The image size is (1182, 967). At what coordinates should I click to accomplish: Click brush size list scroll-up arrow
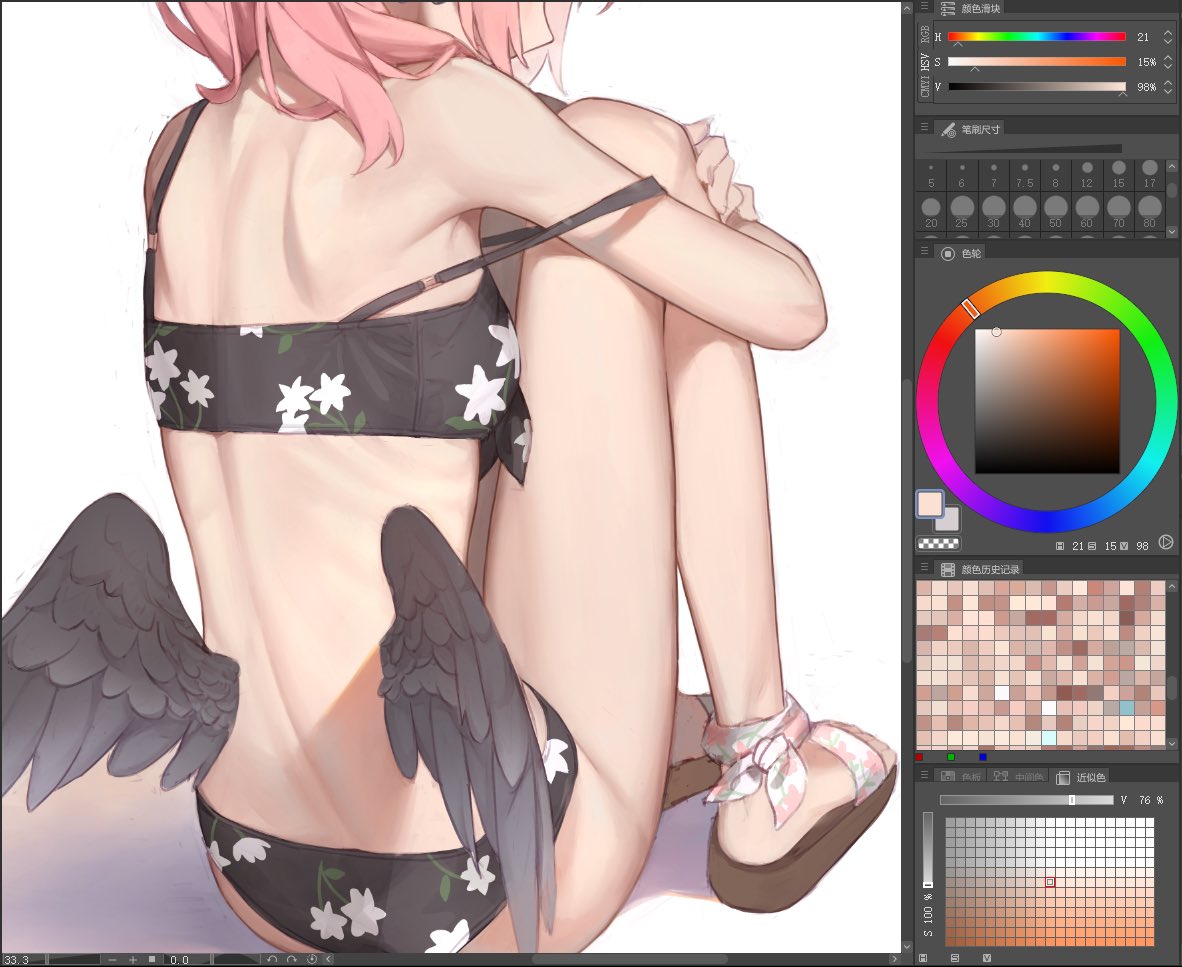[1171, 166]
